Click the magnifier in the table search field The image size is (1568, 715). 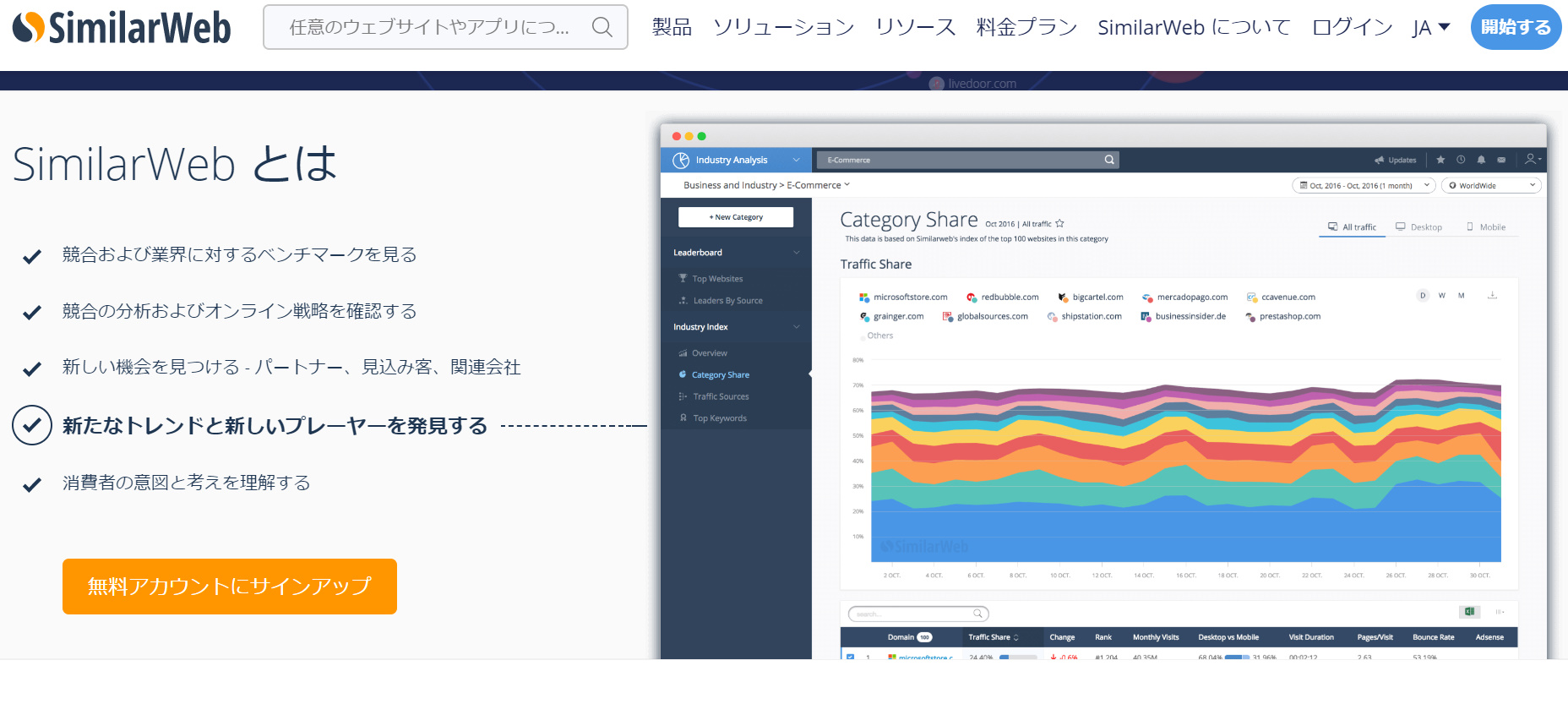pyautogui.click(x=977, y=614)
